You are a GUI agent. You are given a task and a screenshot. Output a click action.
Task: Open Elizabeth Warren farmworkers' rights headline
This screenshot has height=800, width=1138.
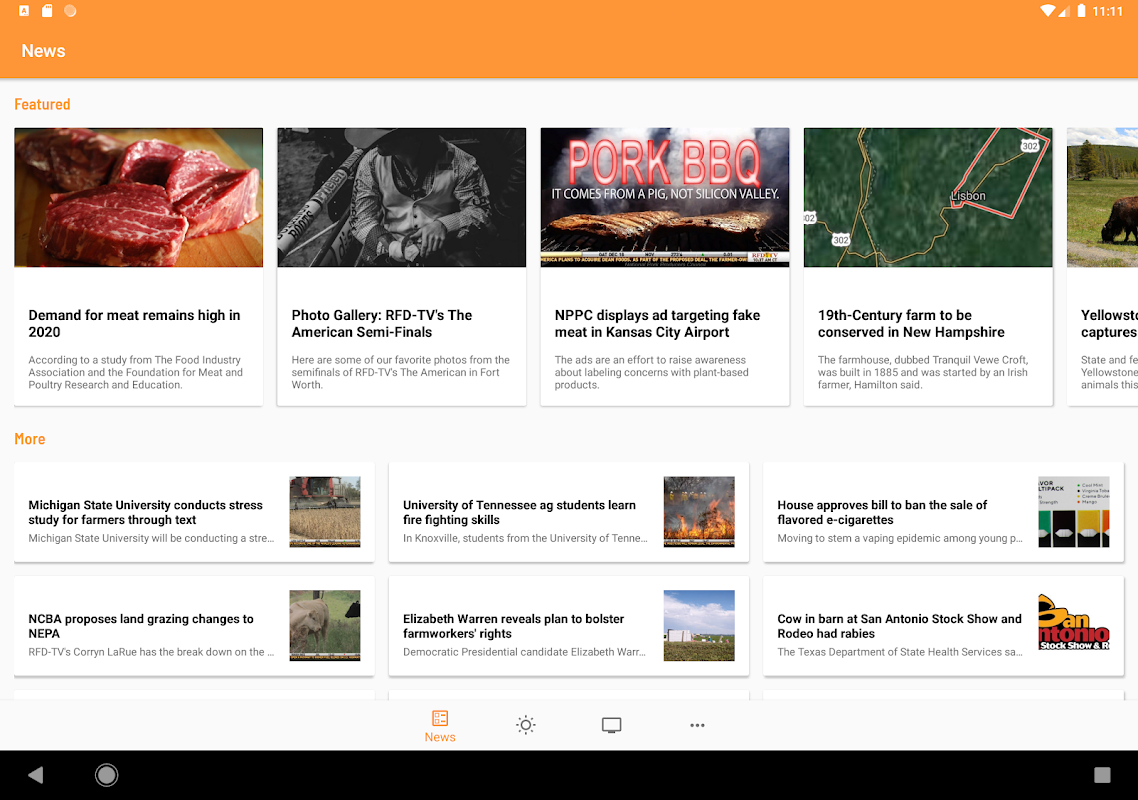pos(513,626)
